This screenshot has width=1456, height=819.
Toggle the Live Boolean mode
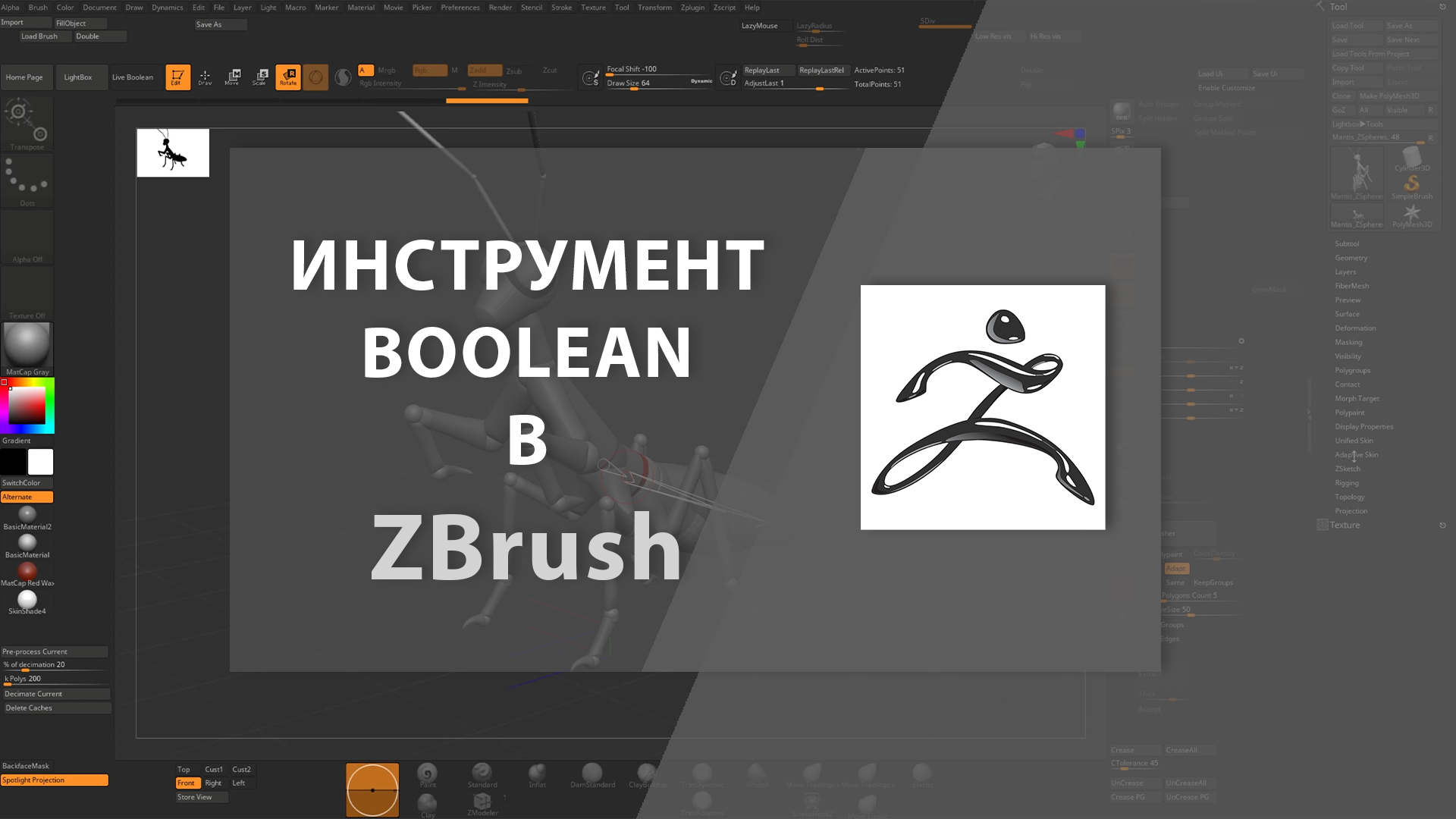132,77
